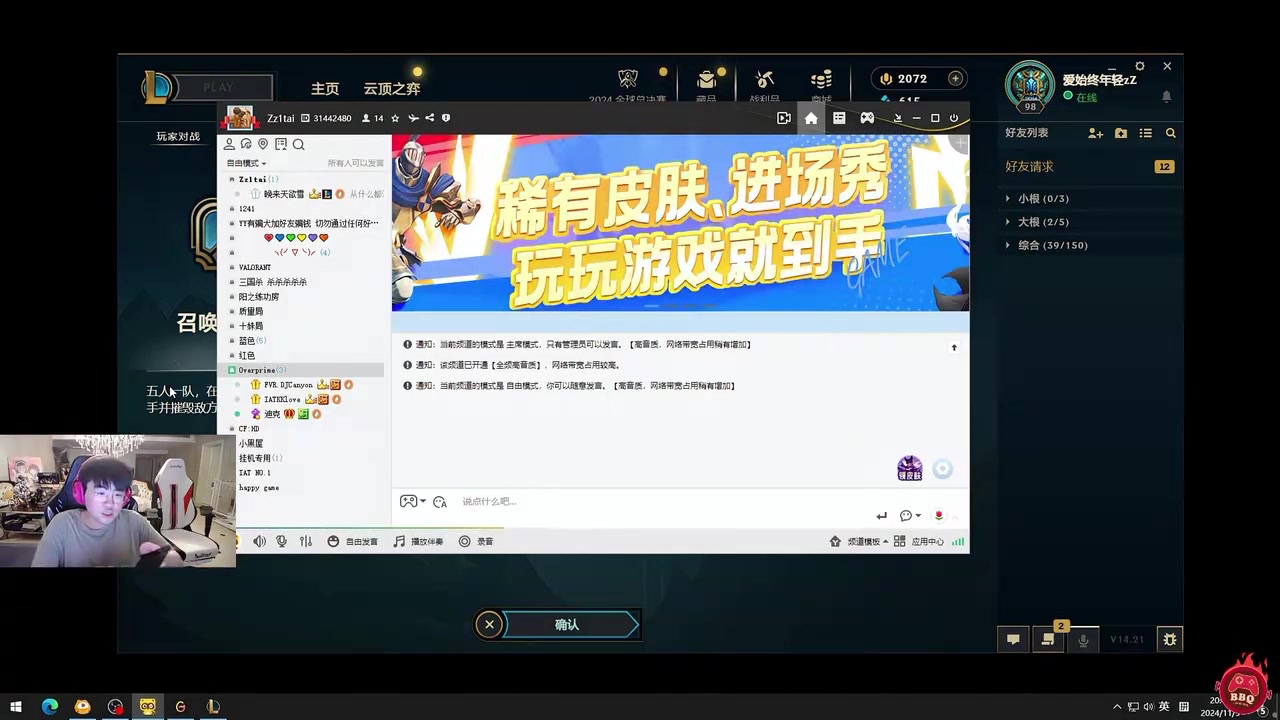Screen dimensions: 1280x720
Task: Toggle the League voice chat microphone
Action: (x=1082, y=640)
